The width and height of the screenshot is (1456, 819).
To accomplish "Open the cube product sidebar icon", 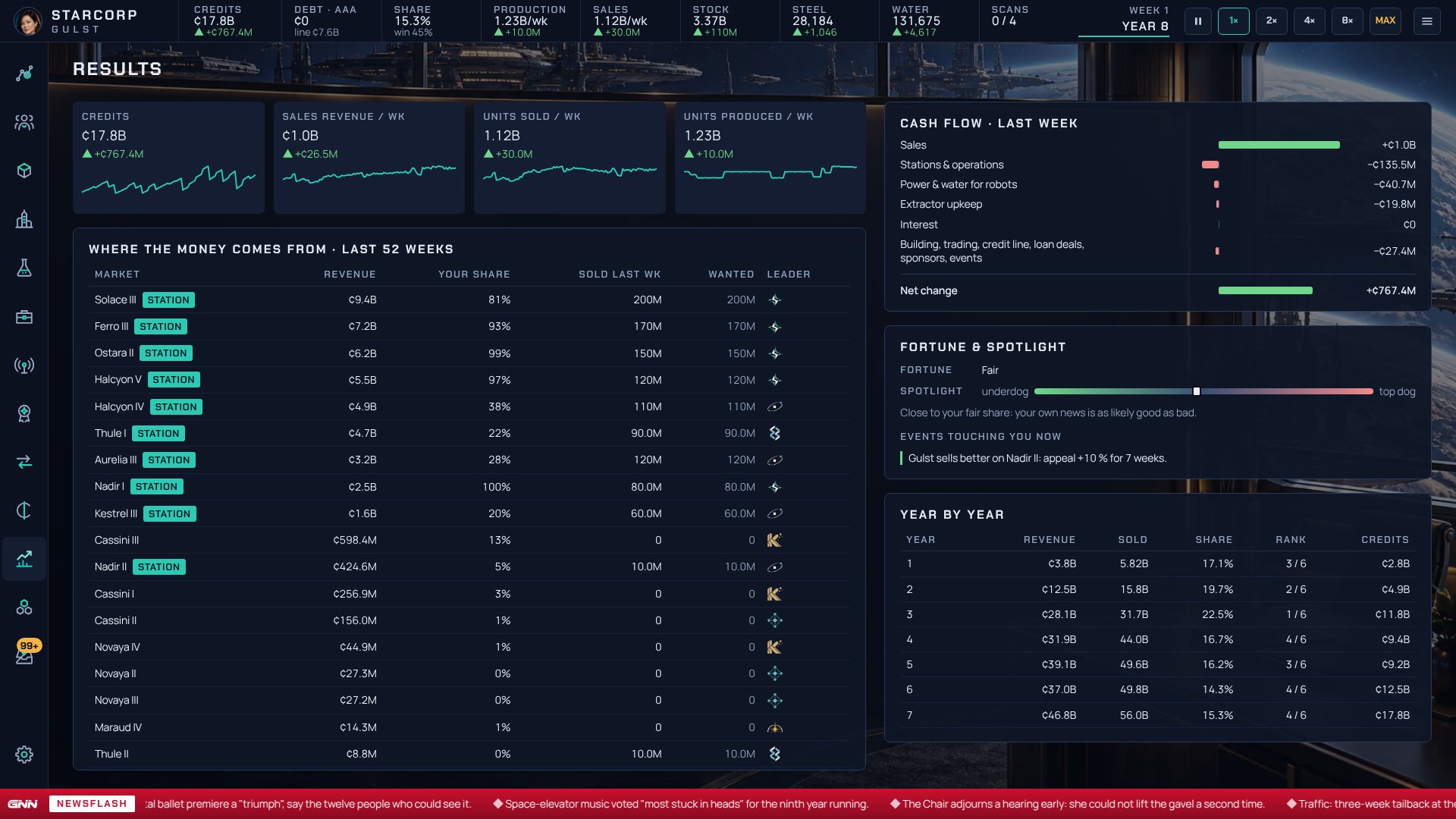I will click(x=24, y=171).
